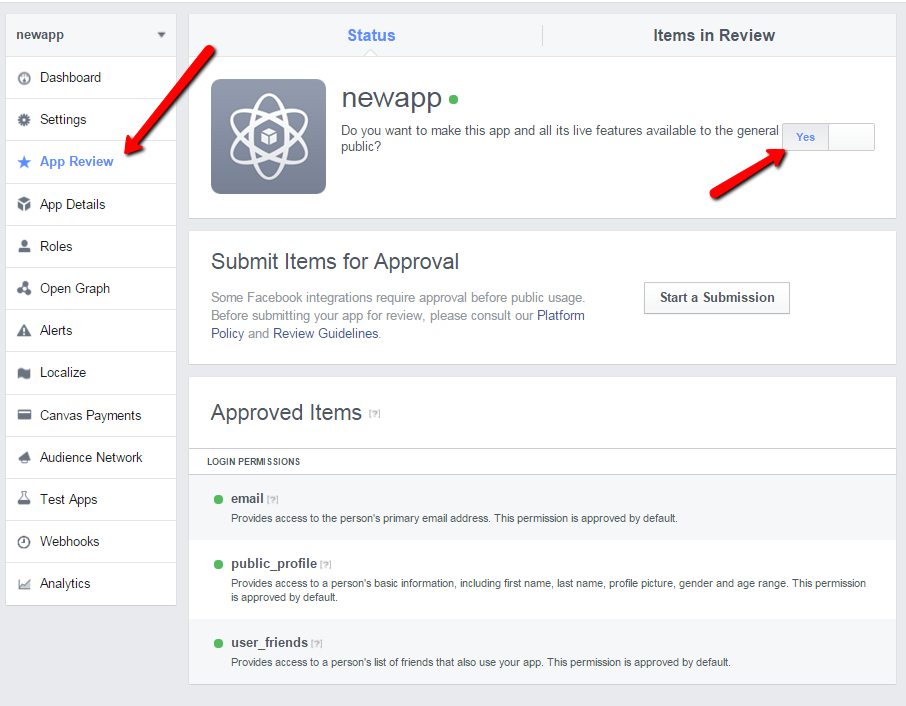906x706 pixels.
Task: Click the Settings gear icon
Action: tap(24, 120)
